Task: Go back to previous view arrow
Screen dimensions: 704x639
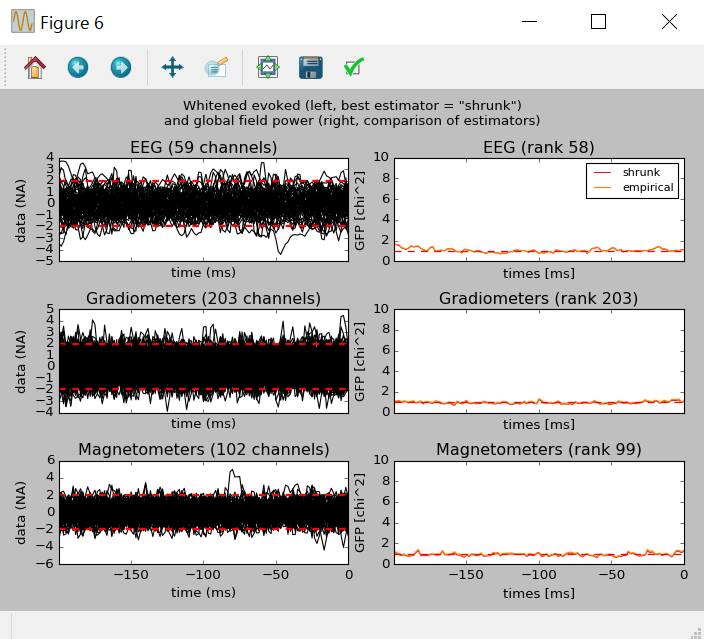Action: 78,67
